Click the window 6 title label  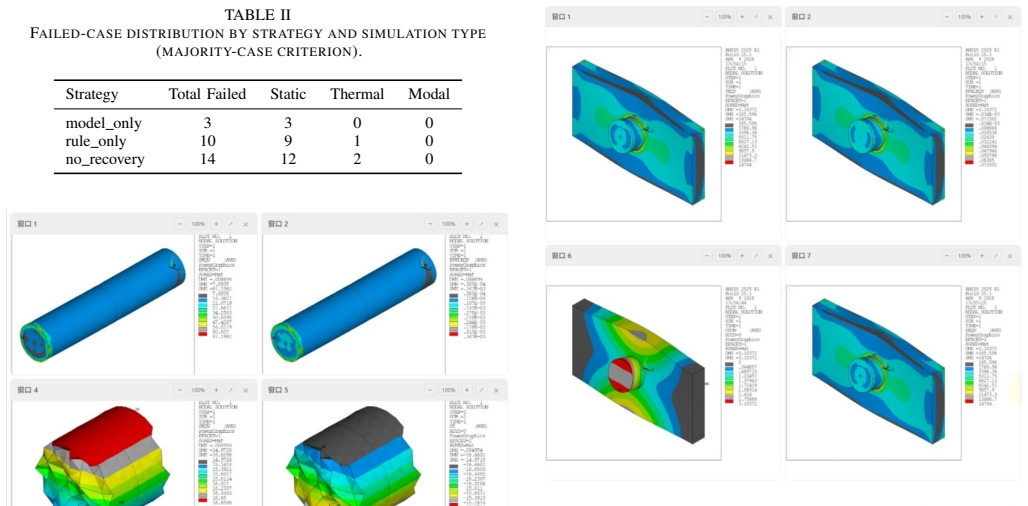coord(561,256)
